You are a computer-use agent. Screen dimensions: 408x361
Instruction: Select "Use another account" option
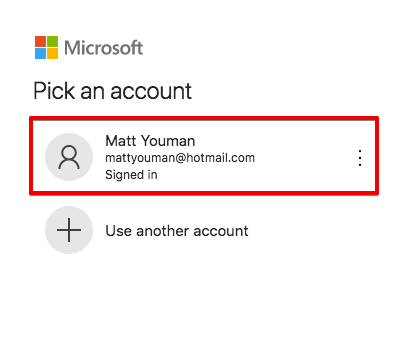click(x=177, y=231)
